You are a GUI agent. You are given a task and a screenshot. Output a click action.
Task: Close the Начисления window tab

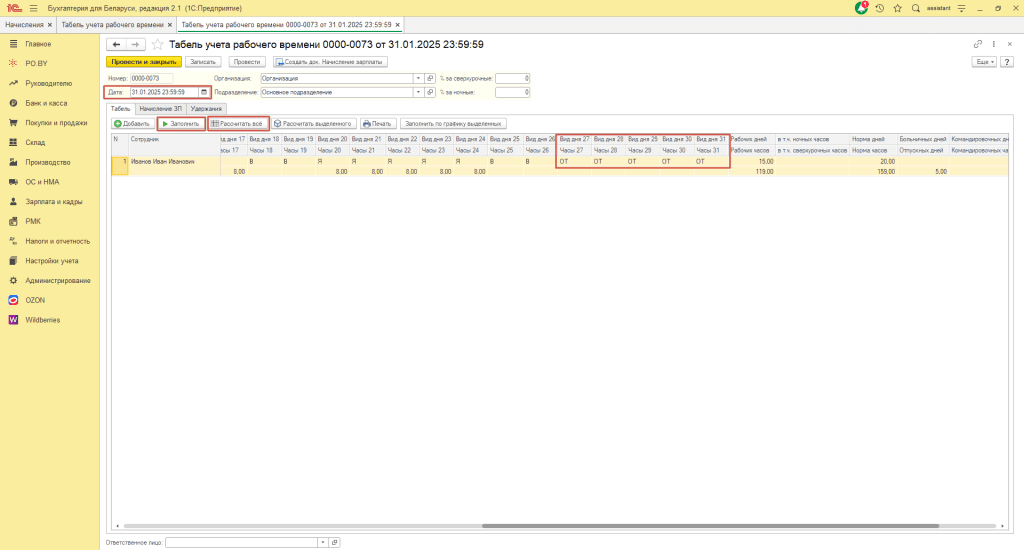click(50, 25)
